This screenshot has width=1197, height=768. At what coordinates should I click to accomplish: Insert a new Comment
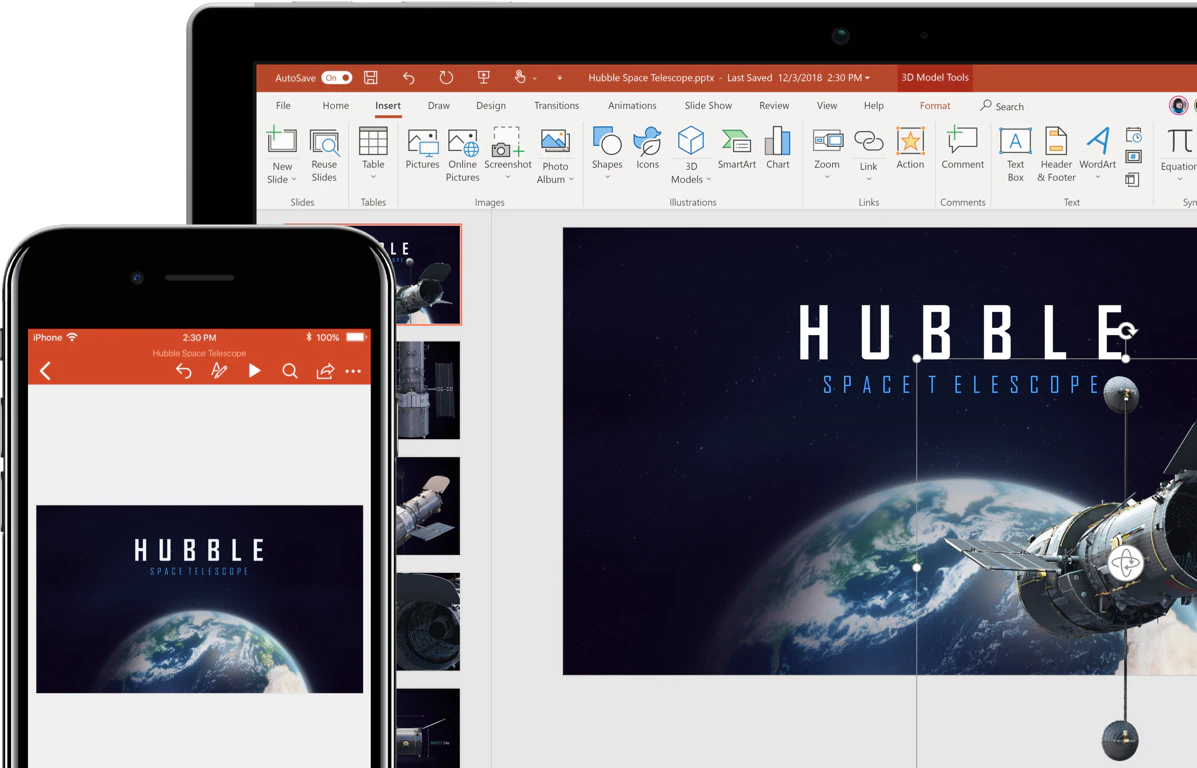(963, 148)
